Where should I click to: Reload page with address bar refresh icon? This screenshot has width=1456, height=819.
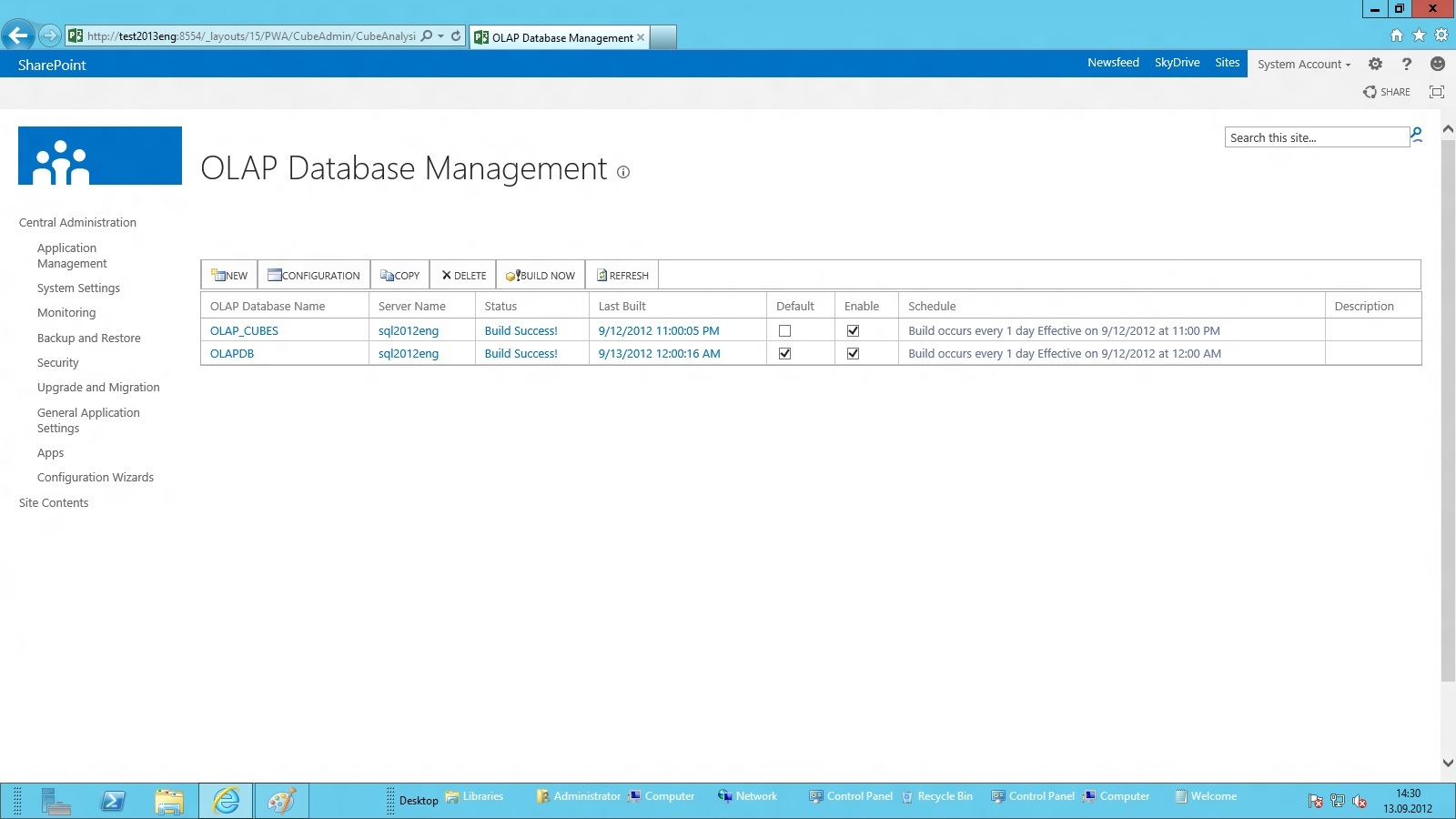[x=456, y=36]
